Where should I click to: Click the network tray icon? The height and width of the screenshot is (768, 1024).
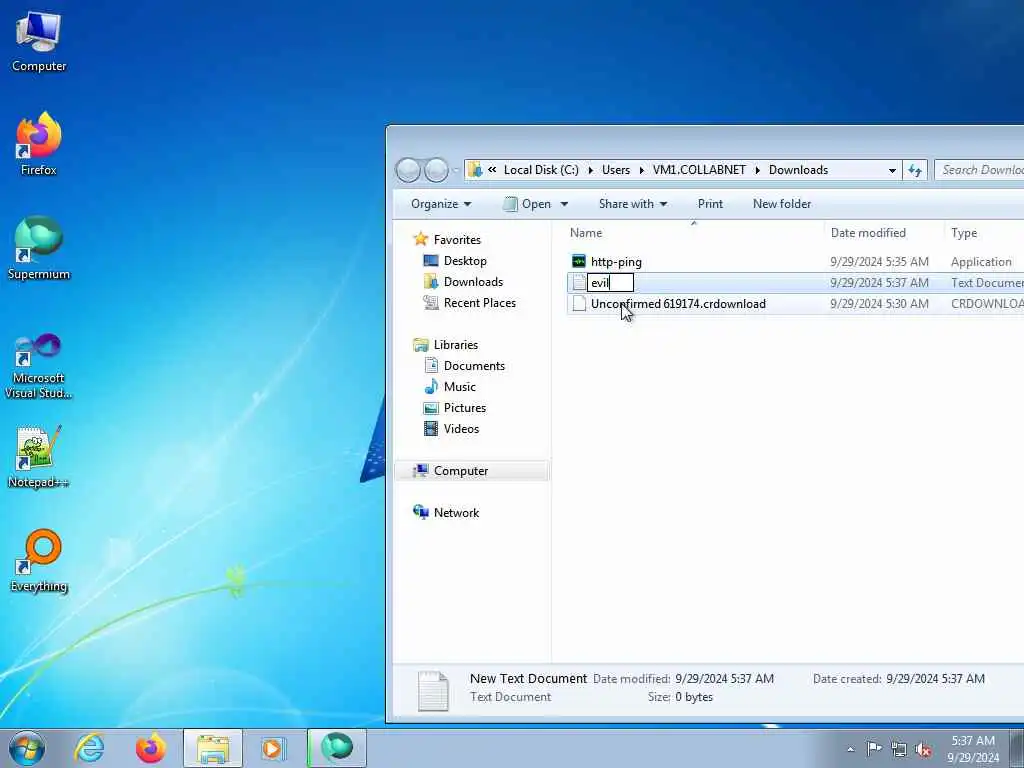(x=899, y=749)
